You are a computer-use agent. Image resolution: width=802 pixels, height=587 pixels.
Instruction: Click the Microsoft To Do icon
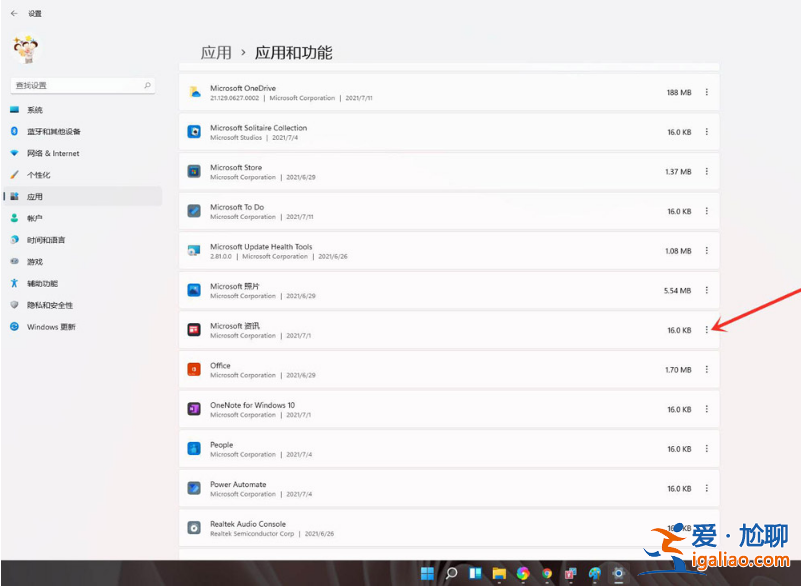coord(194,211)
